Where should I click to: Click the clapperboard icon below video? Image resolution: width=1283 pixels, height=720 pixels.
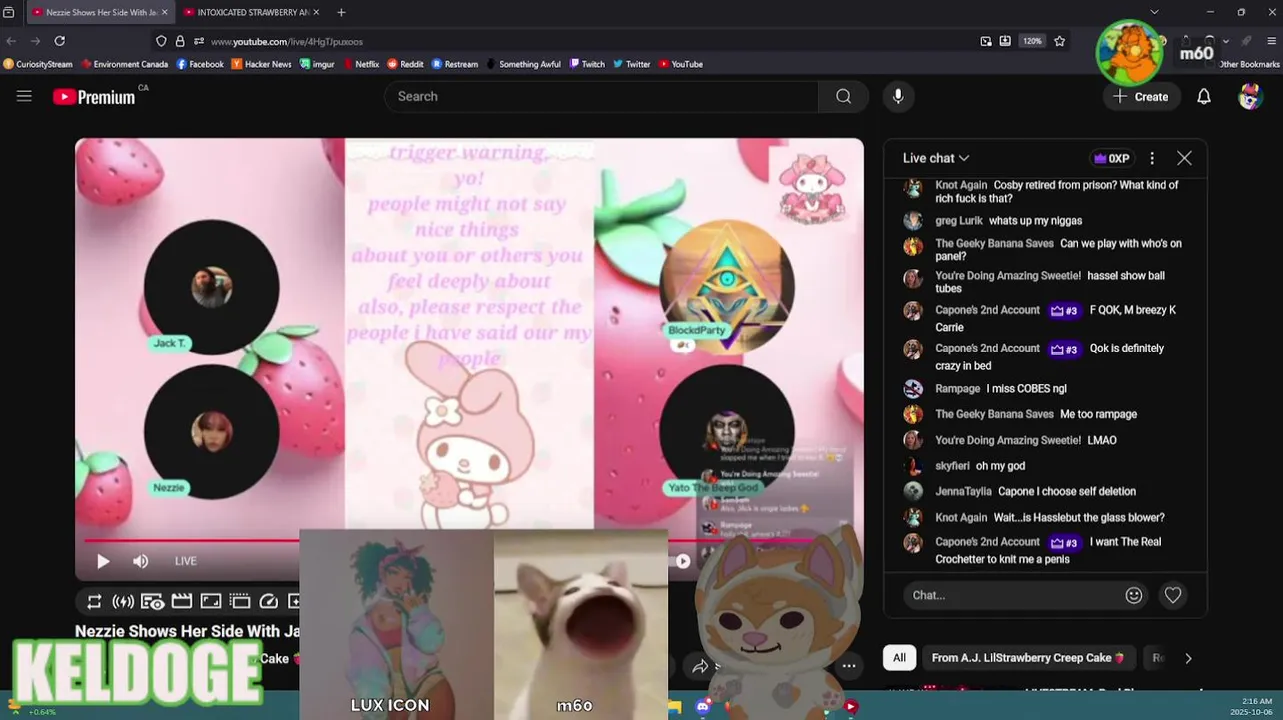[181, 601]
